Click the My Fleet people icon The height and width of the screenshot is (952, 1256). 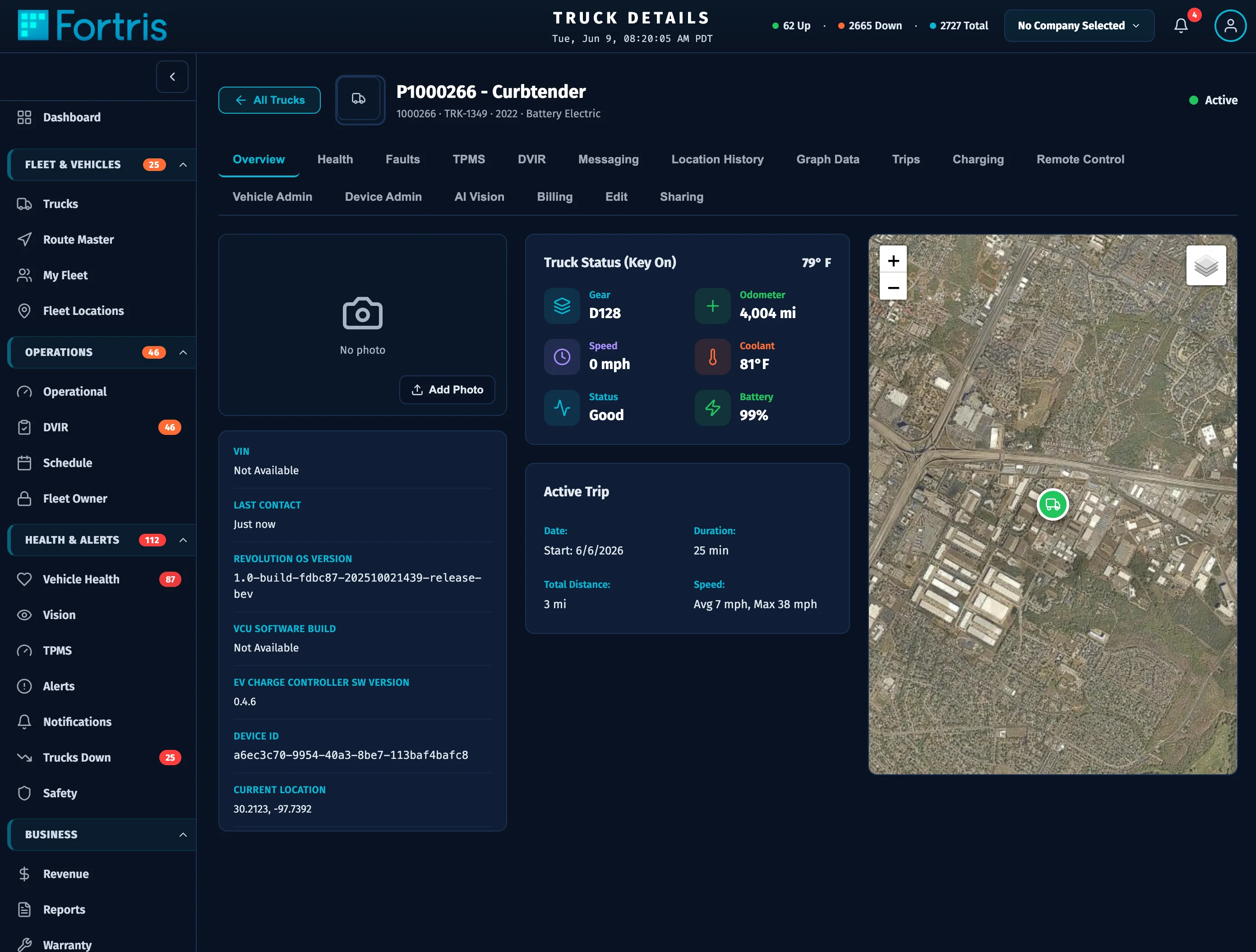(24, 276)
